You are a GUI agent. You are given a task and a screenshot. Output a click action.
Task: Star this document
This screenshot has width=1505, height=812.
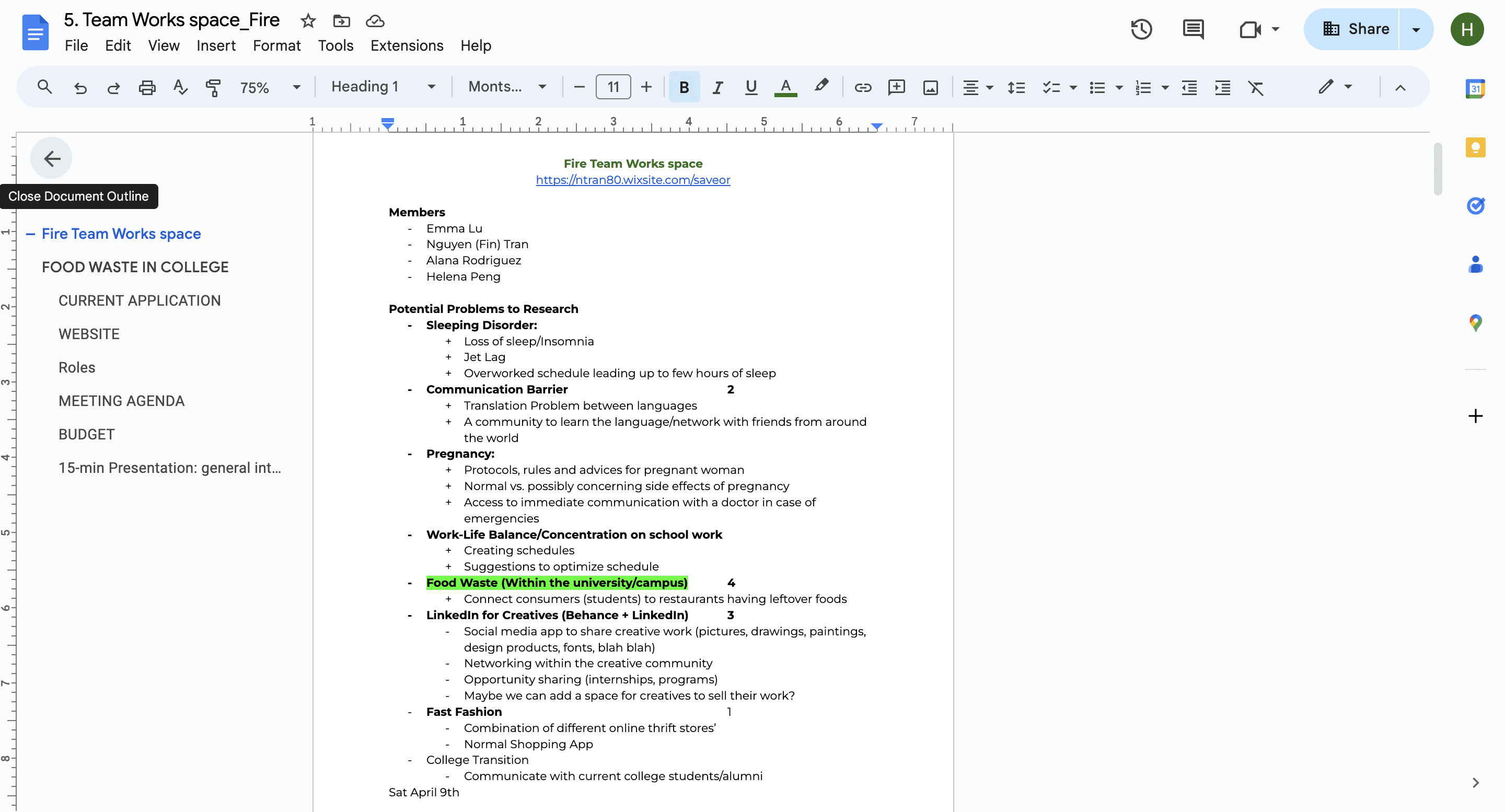click(x=308, y=21)
